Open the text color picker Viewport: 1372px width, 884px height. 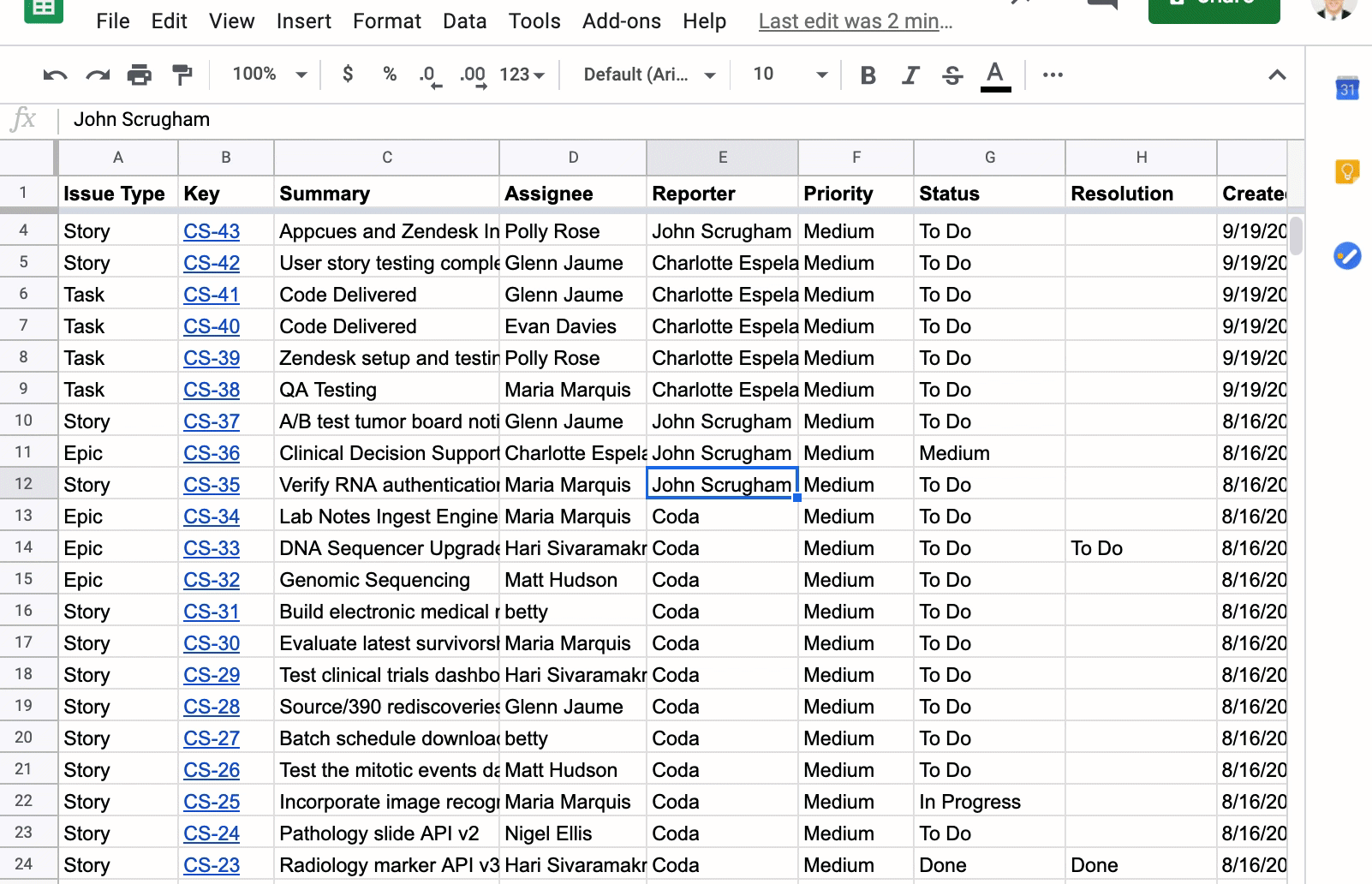click(994, 75)
